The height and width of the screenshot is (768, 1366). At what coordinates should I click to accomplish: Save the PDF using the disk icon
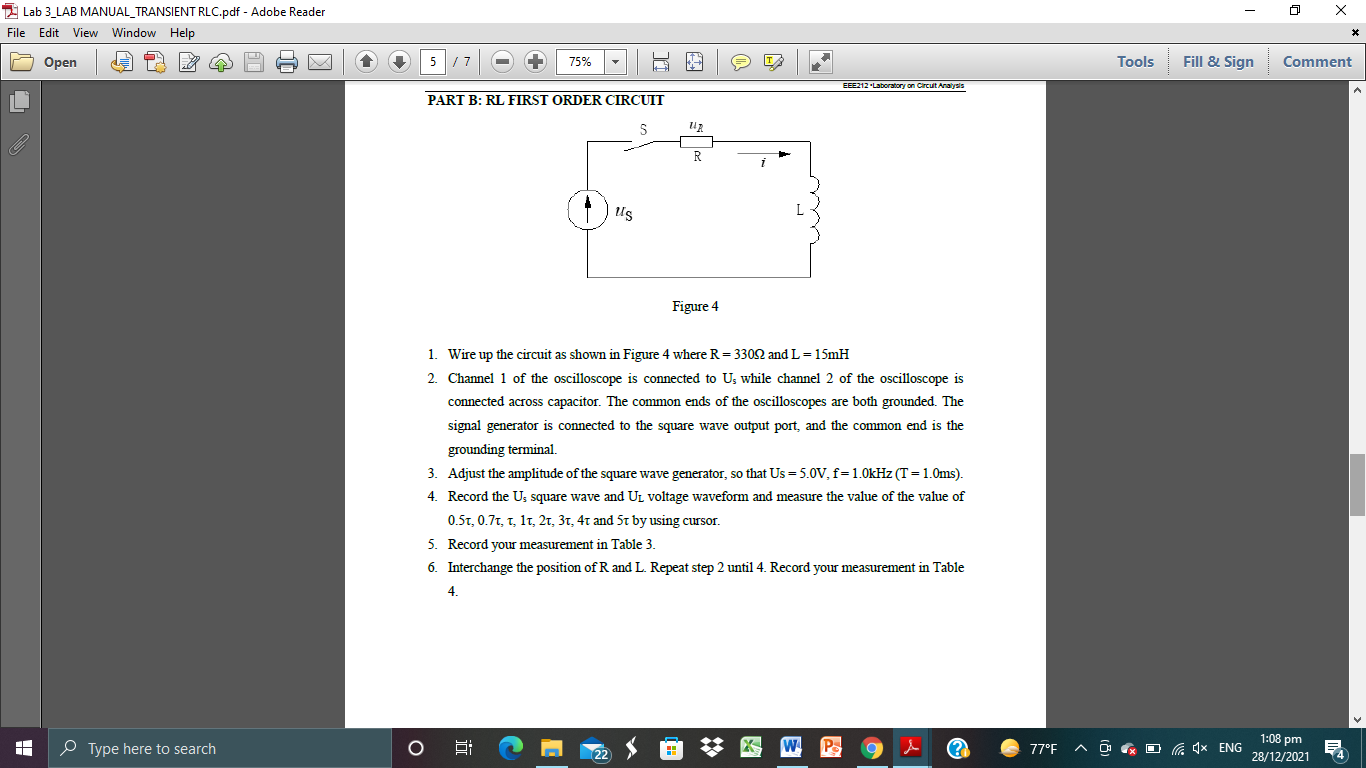click(x=253, y=61)
